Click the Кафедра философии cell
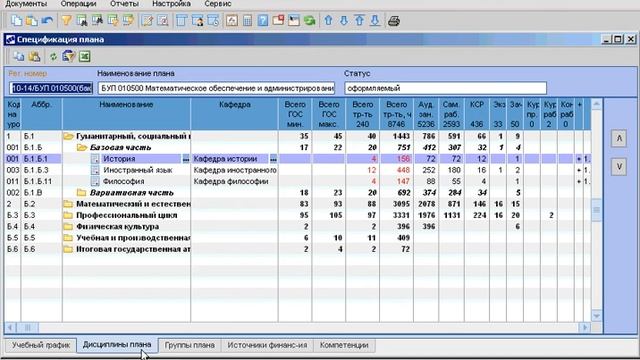The height and width of the screenshot is (360, 640). (x=234, y=181)
